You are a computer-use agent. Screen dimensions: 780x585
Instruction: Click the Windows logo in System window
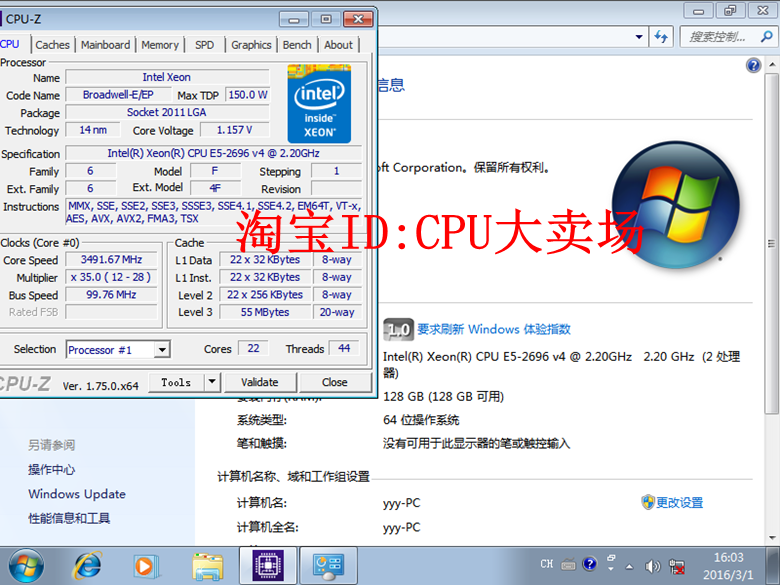pyautogui.click(x=676, y=204)
